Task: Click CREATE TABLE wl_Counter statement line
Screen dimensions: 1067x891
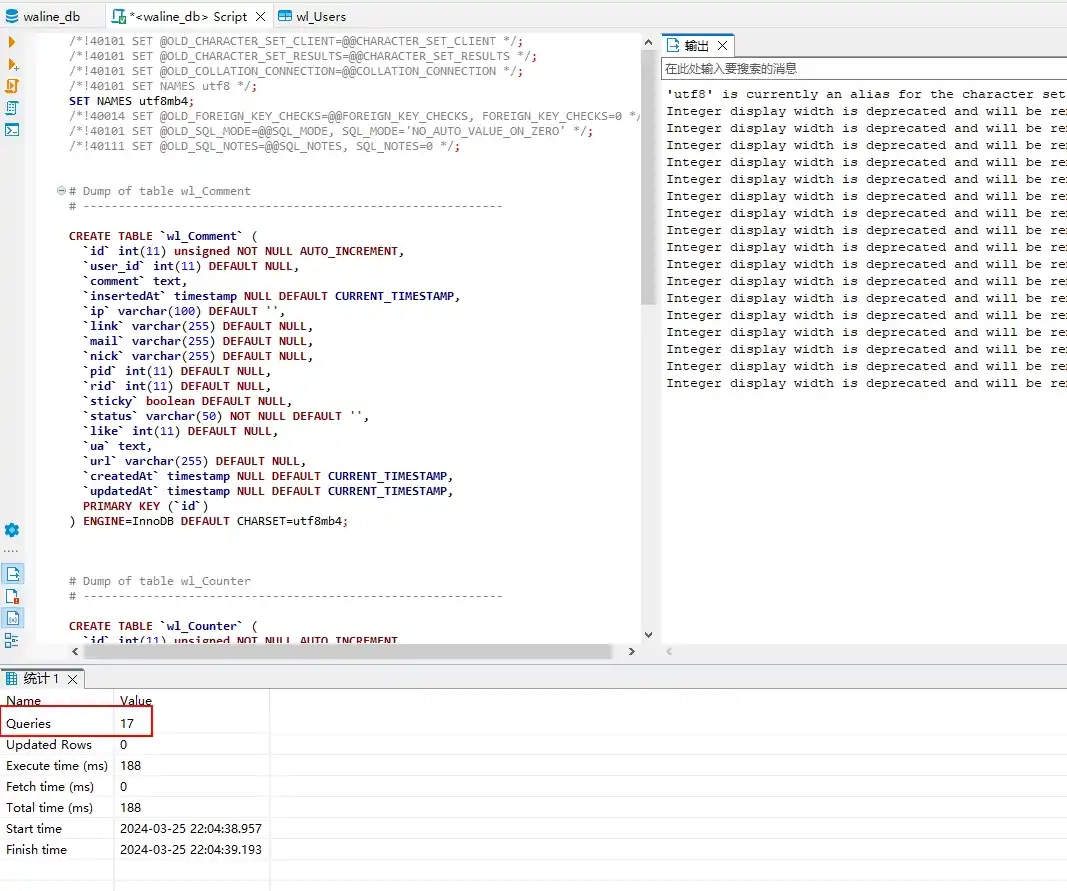Action: 163,626
